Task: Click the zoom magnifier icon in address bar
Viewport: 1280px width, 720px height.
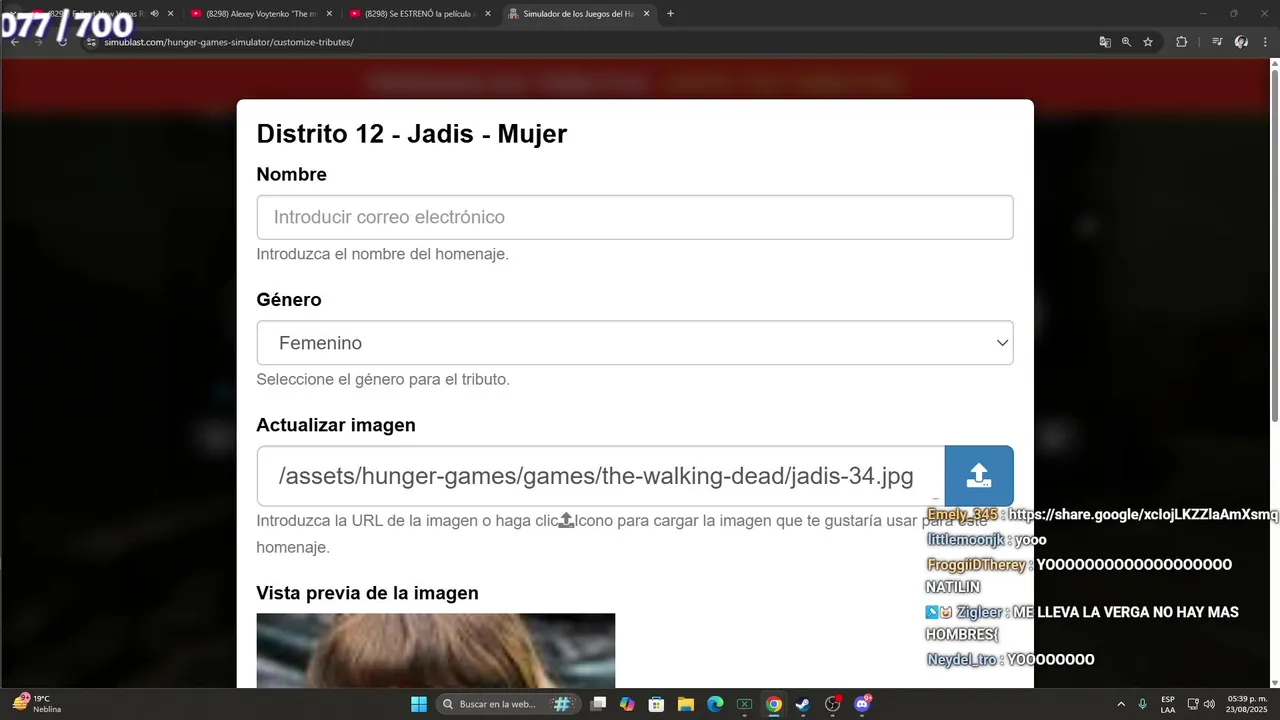Action: click(1126, 42)
